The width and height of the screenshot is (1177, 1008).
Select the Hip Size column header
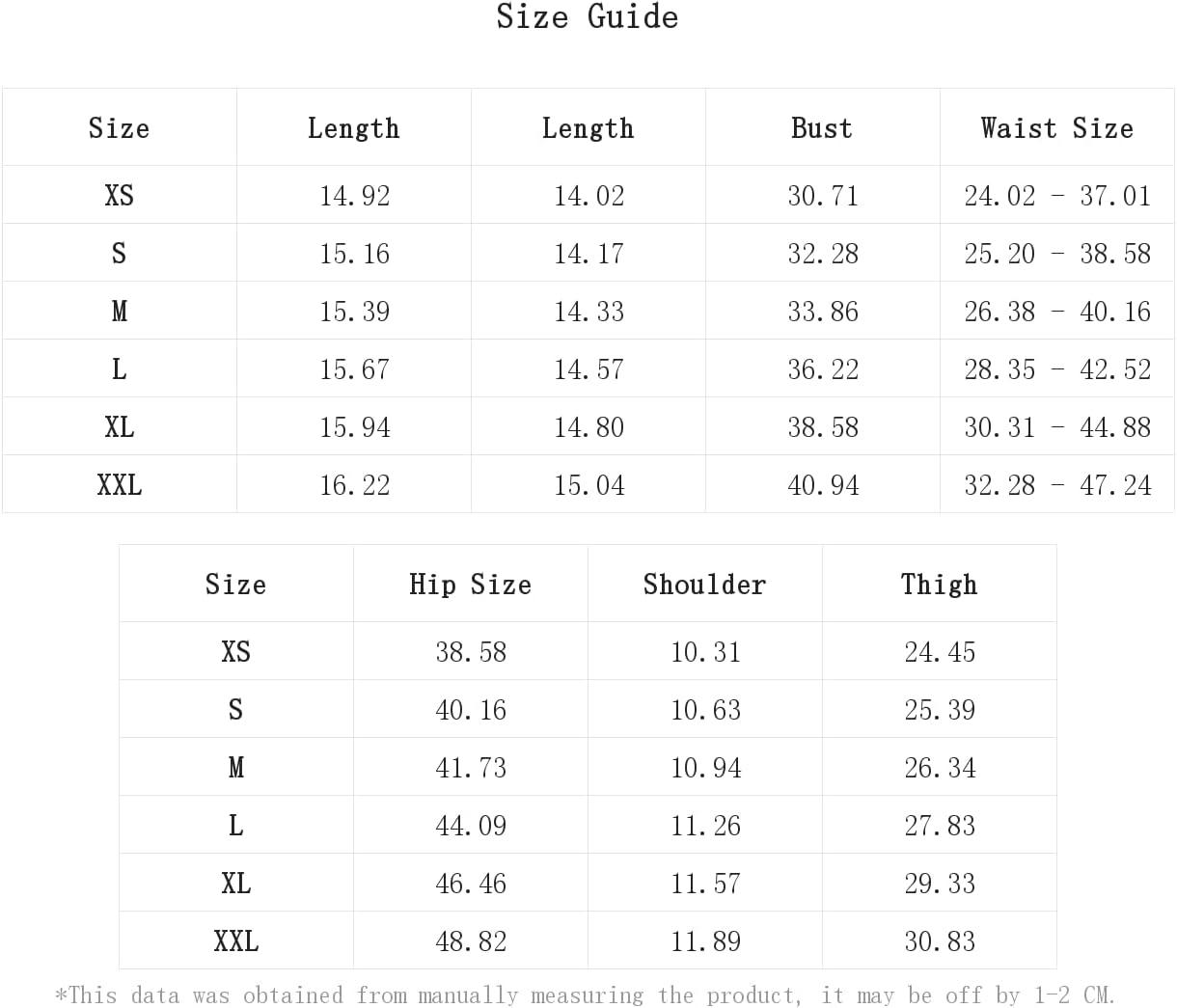470,585
